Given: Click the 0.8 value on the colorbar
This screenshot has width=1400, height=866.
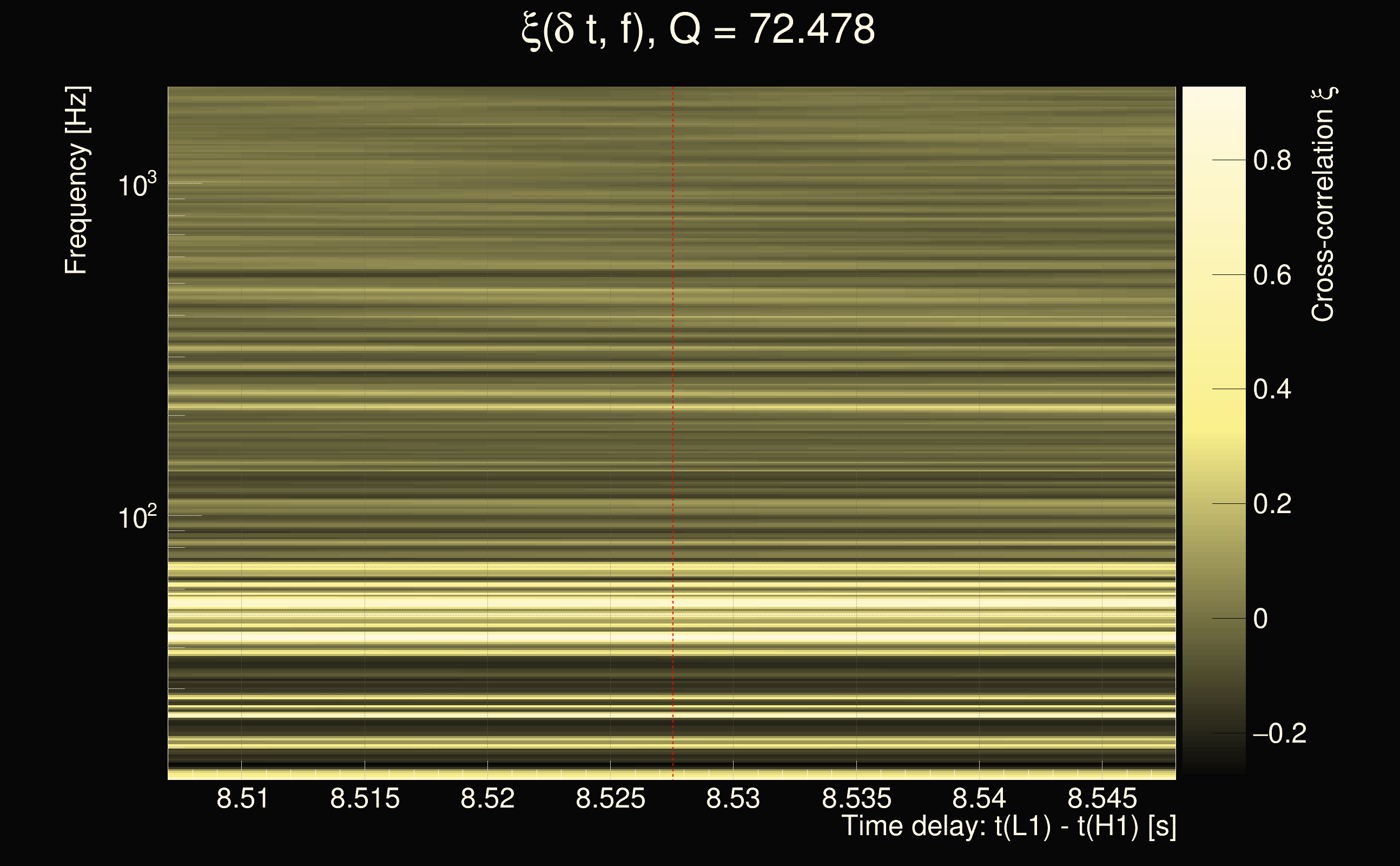Looking at the screenshot, I should pos(1272,160).
